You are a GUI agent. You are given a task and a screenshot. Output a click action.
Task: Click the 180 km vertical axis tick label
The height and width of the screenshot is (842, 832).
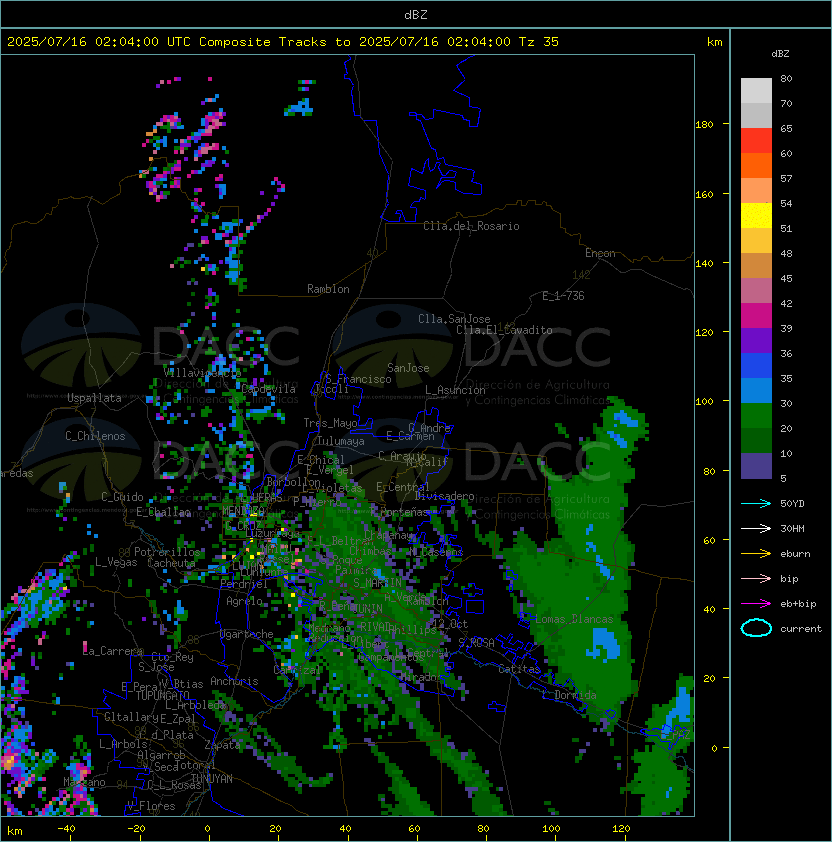(704, 125)
